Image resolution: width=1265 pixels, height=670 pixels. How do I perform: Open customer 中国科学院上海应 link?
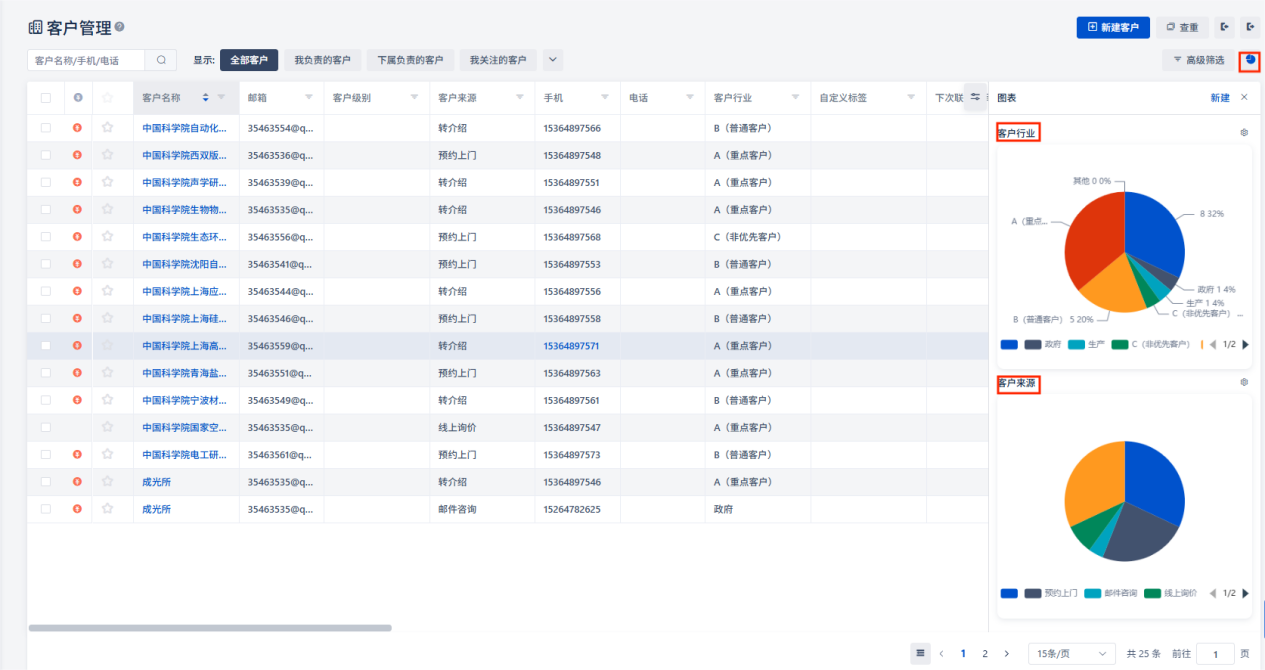pyautogui.click(x=184, y=291)
